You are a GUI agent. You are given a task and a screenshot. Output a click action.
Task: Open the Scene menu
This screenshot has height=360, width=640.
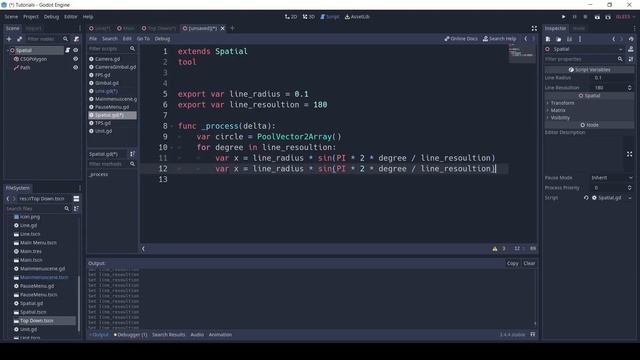pos(11,17)
